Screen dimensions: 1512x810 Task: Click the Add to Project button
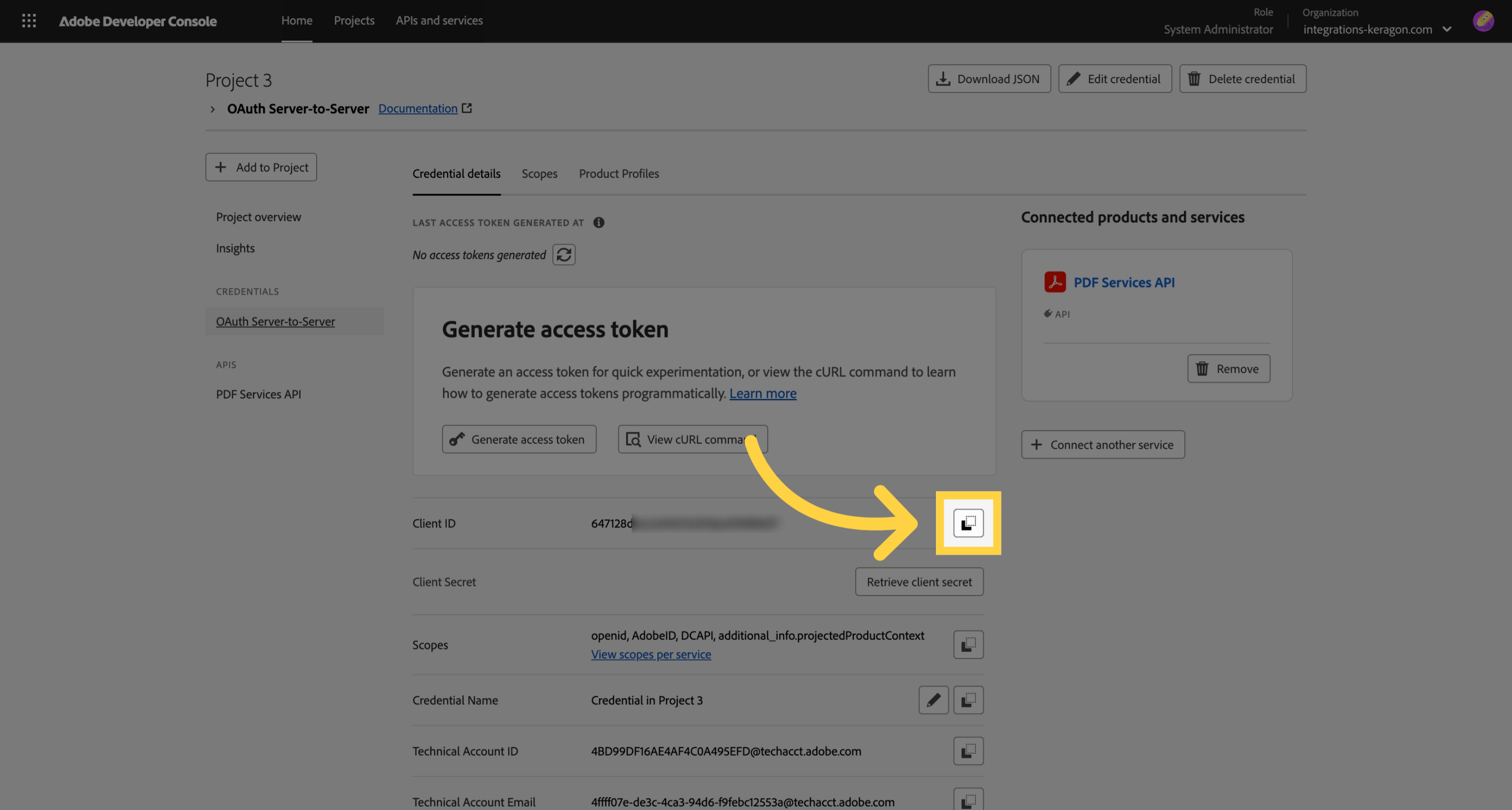click(261, 167)
